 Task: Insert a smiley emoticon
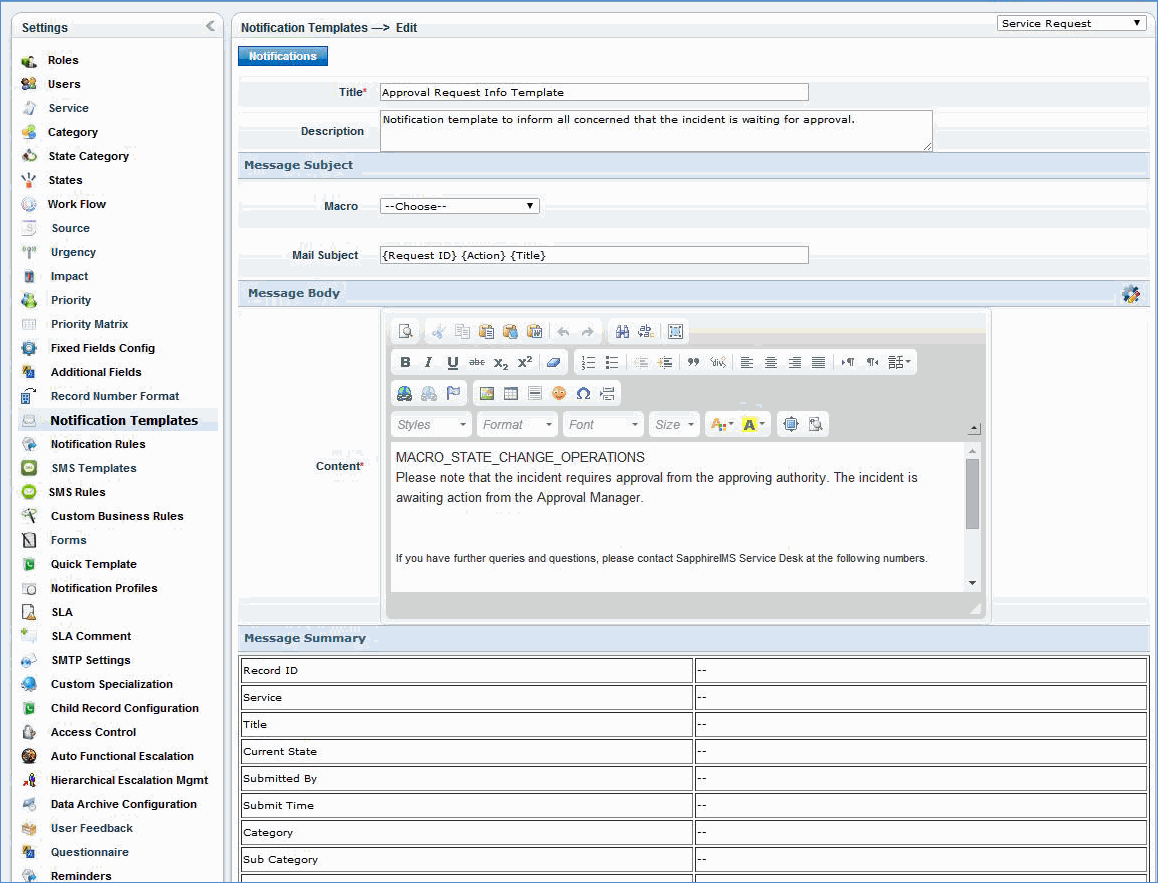(559, 393)
